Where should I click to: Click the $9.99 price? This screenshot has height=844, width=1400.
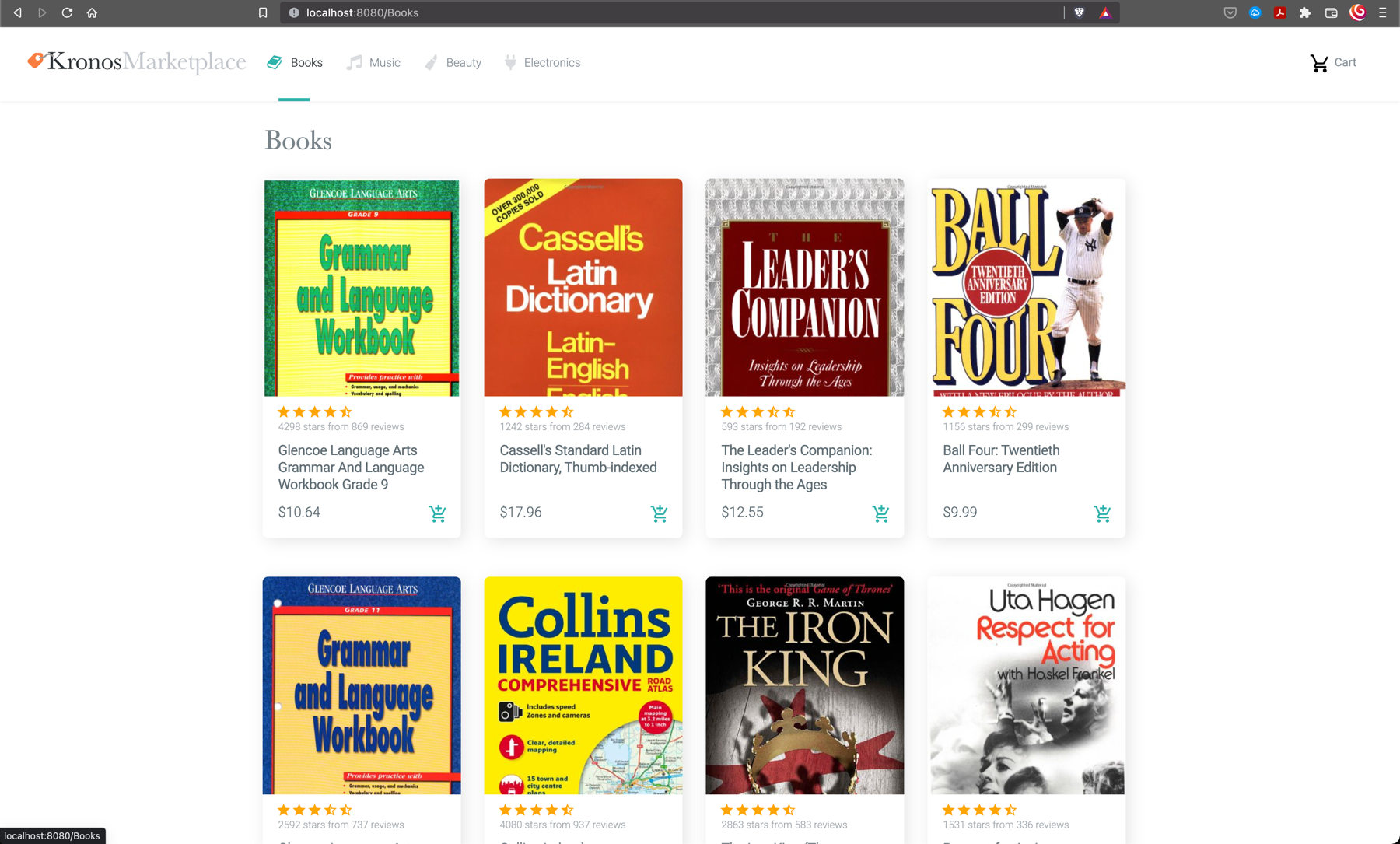pos(960,513)
